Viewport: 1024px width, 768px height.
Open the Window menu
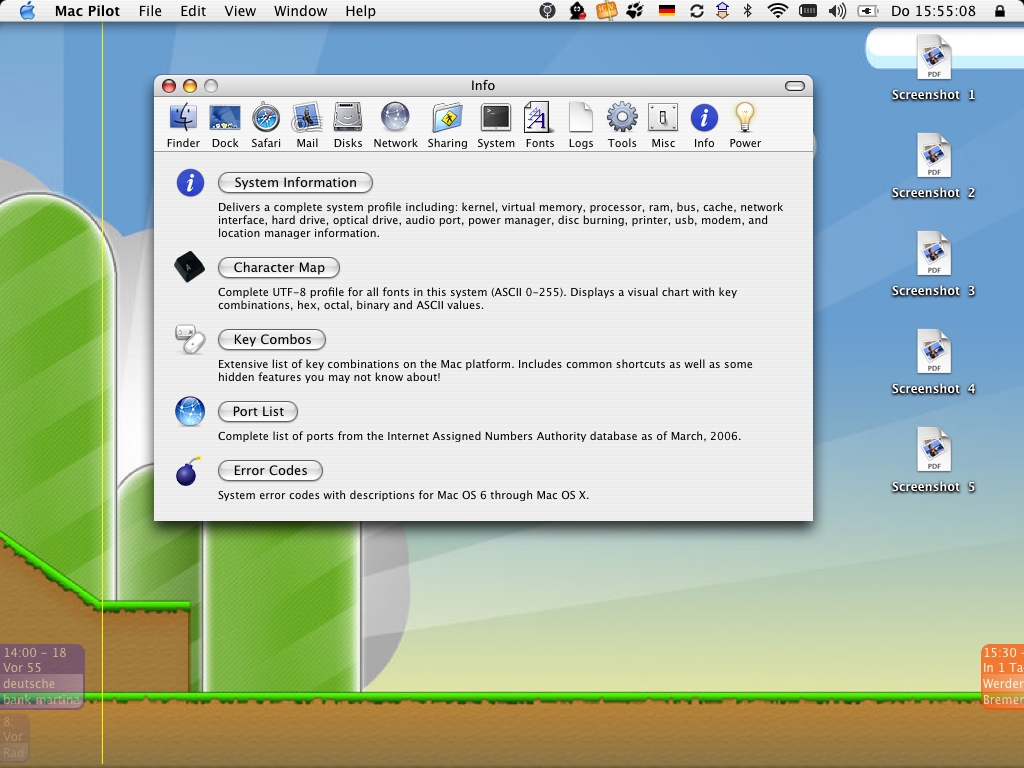pos(300,11)
